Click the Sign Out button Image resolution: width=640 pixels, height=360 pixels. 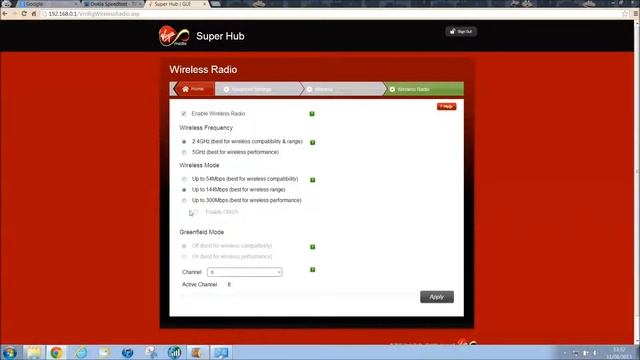pos(461,31)
